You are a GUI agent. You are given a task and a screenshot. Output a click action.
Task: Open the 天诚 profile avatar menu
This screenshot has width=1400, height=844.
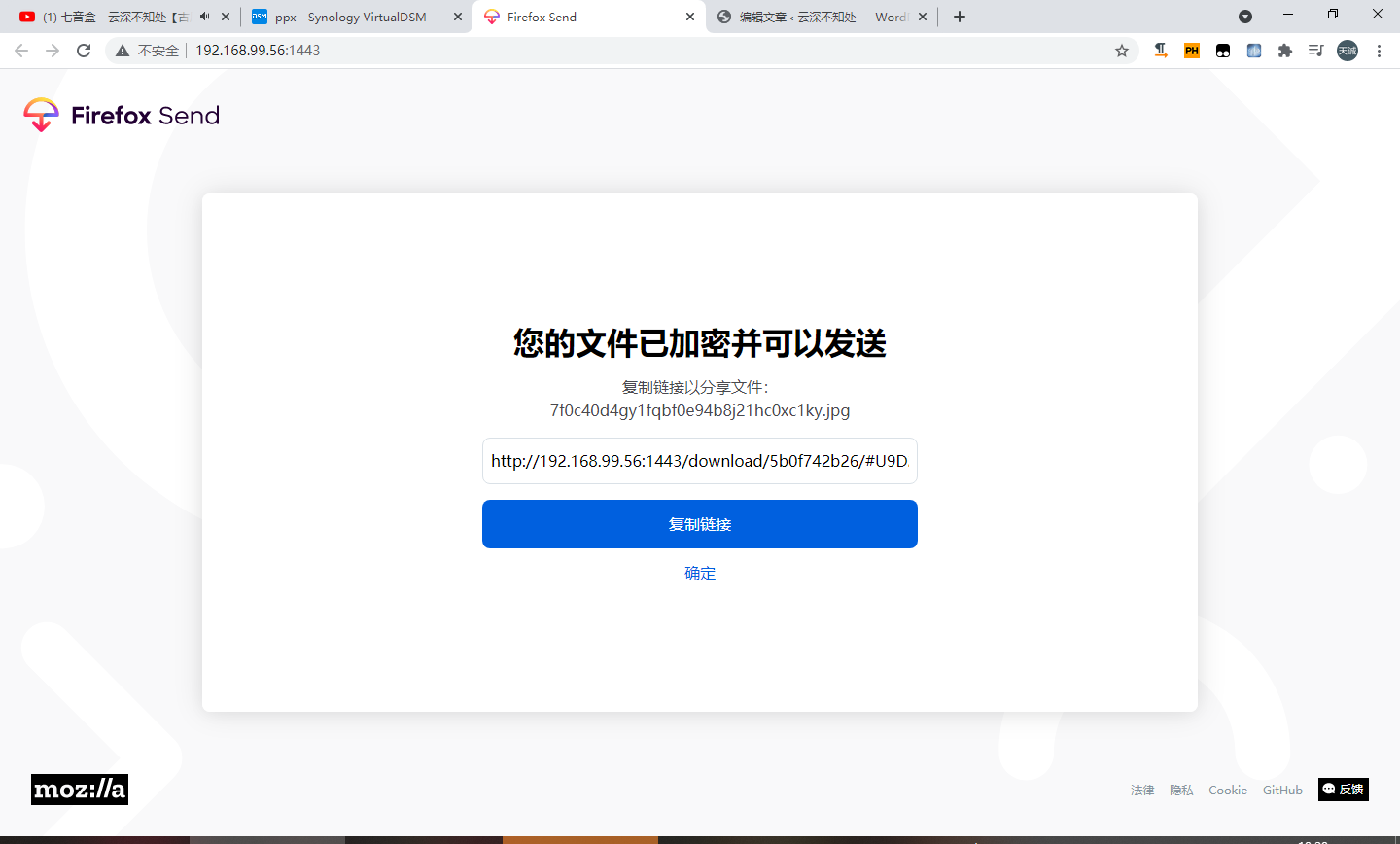pyautogui.click(x=1347, y=50)
